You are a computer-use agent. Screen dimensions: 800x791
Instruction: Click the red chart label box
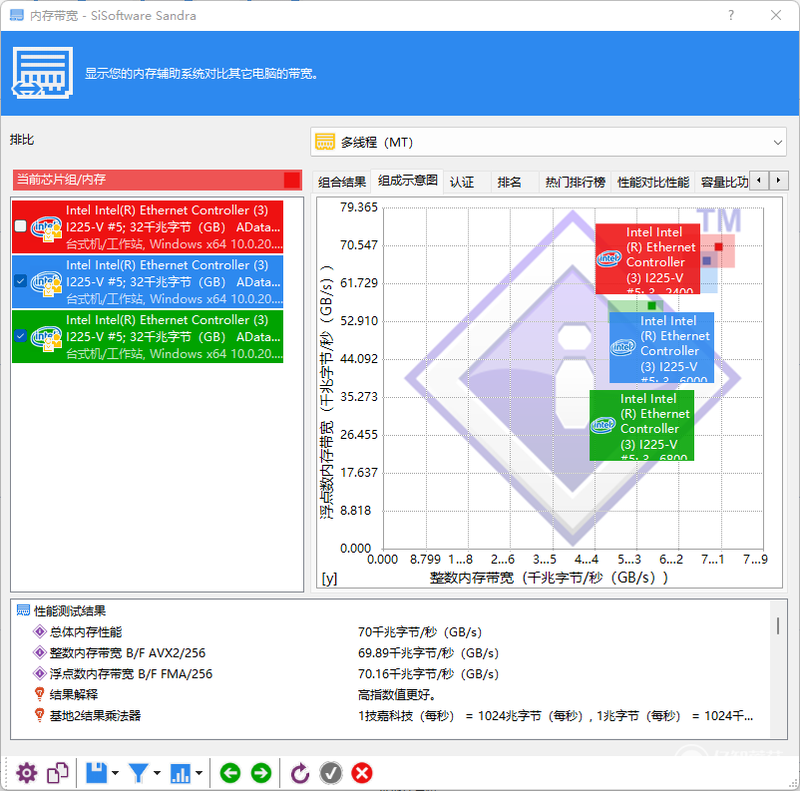(x=647, y=259)
